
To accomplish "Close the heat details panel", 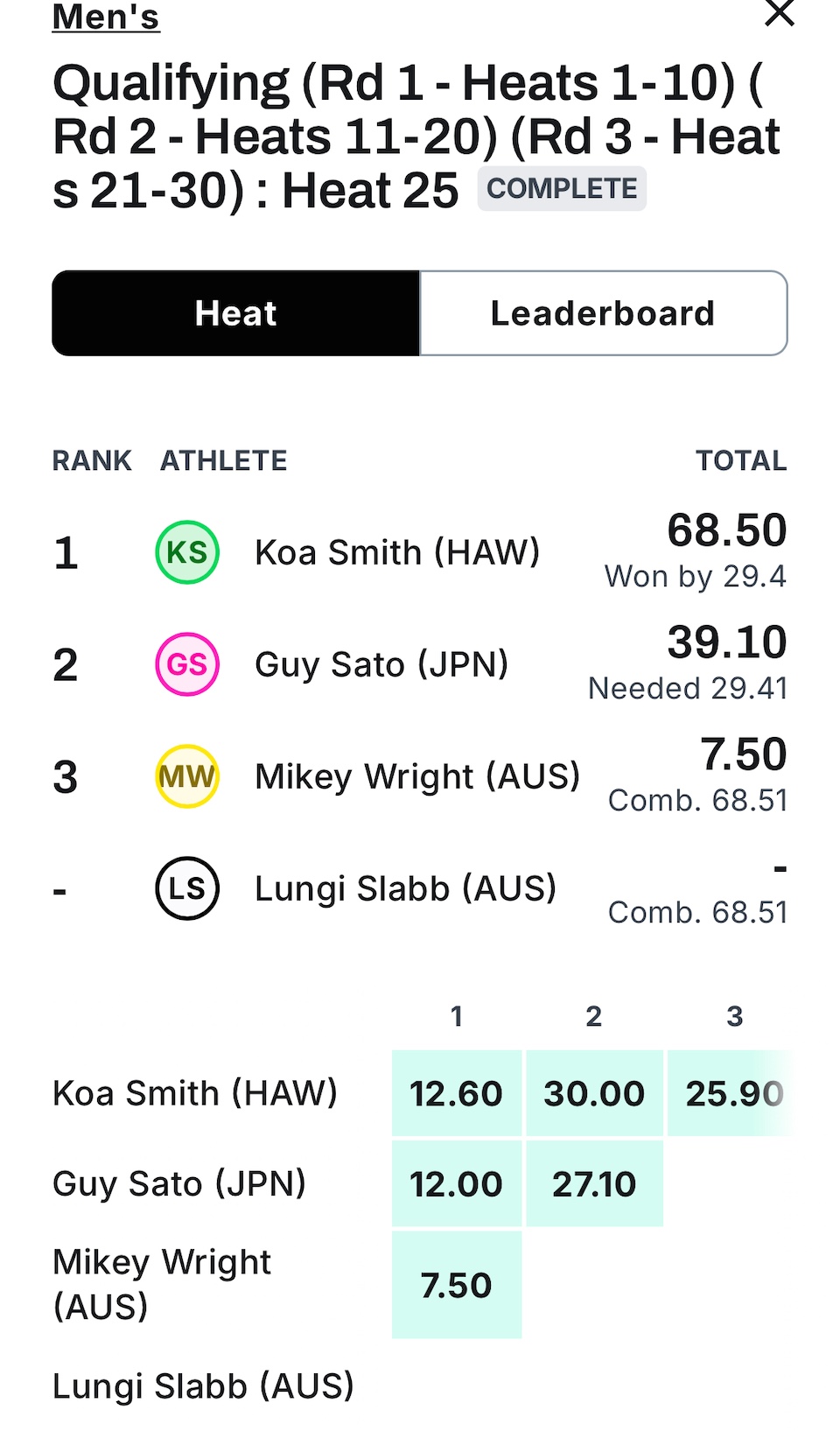I will pos(779,13).
